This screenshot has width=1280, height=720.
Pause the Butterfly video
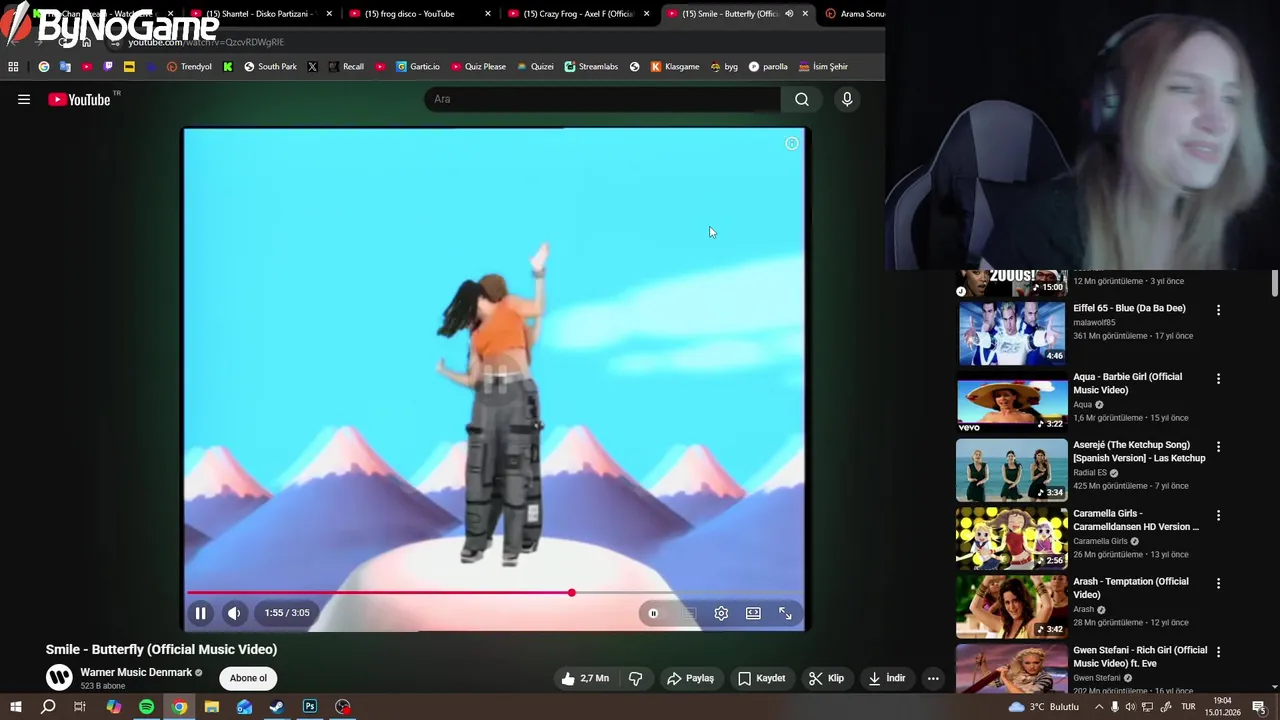pyautogui.click(x=200, y=613)
